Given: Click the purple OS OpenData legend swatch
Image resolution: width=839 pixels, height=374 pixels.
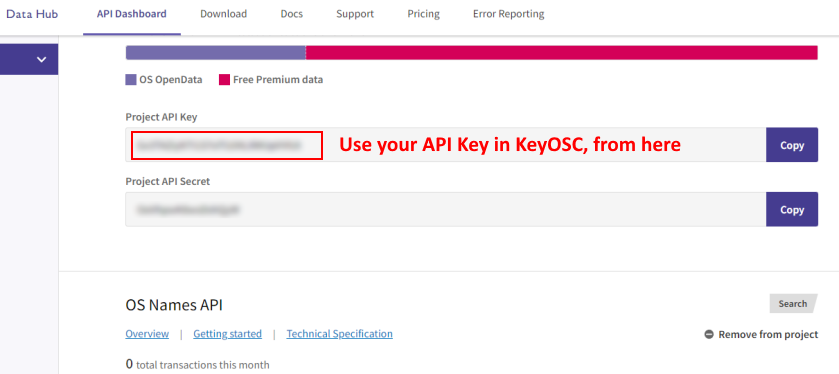Looking at the screenshot, I should [x=131, y=80].
